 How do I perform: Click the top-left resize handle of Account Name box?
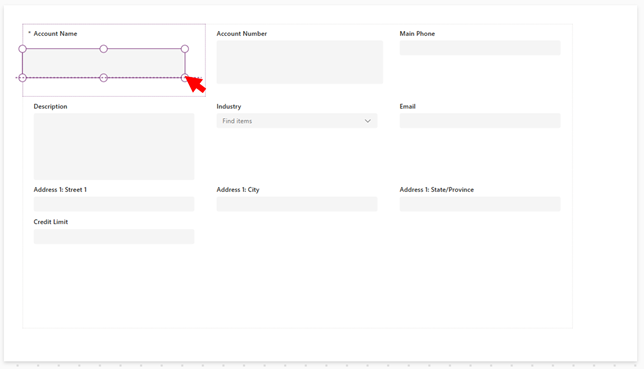[x=23, y=49]
